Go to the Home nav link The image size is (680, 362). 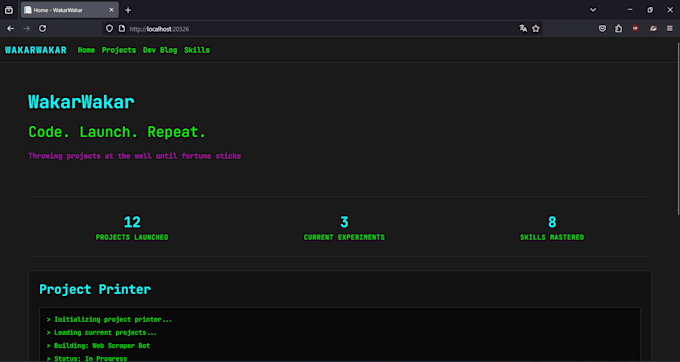click(86, 50)
